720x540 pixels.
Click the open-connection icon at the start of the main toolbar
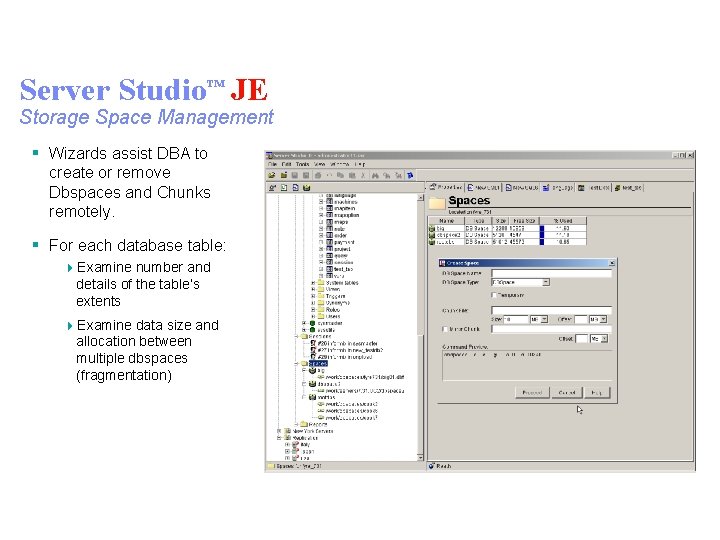pyautogui.click(x=272, y=175)
